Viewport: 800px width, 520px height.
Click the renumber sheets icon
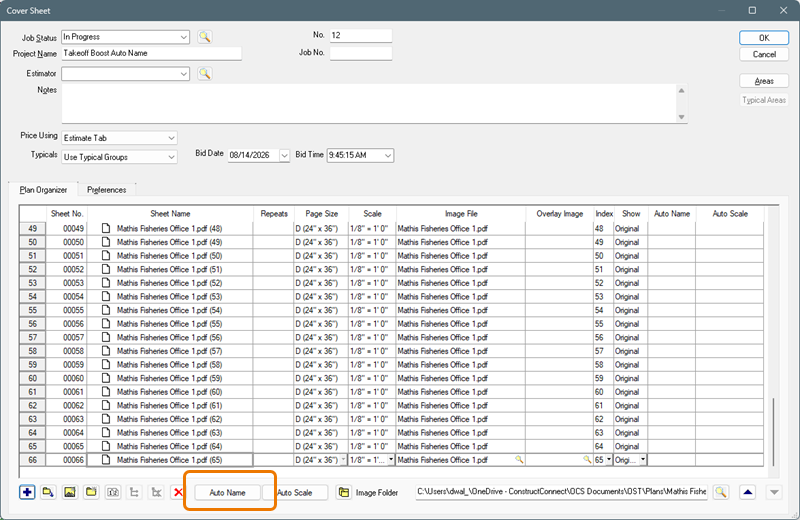pyautogui.click(x=113, y=492)
